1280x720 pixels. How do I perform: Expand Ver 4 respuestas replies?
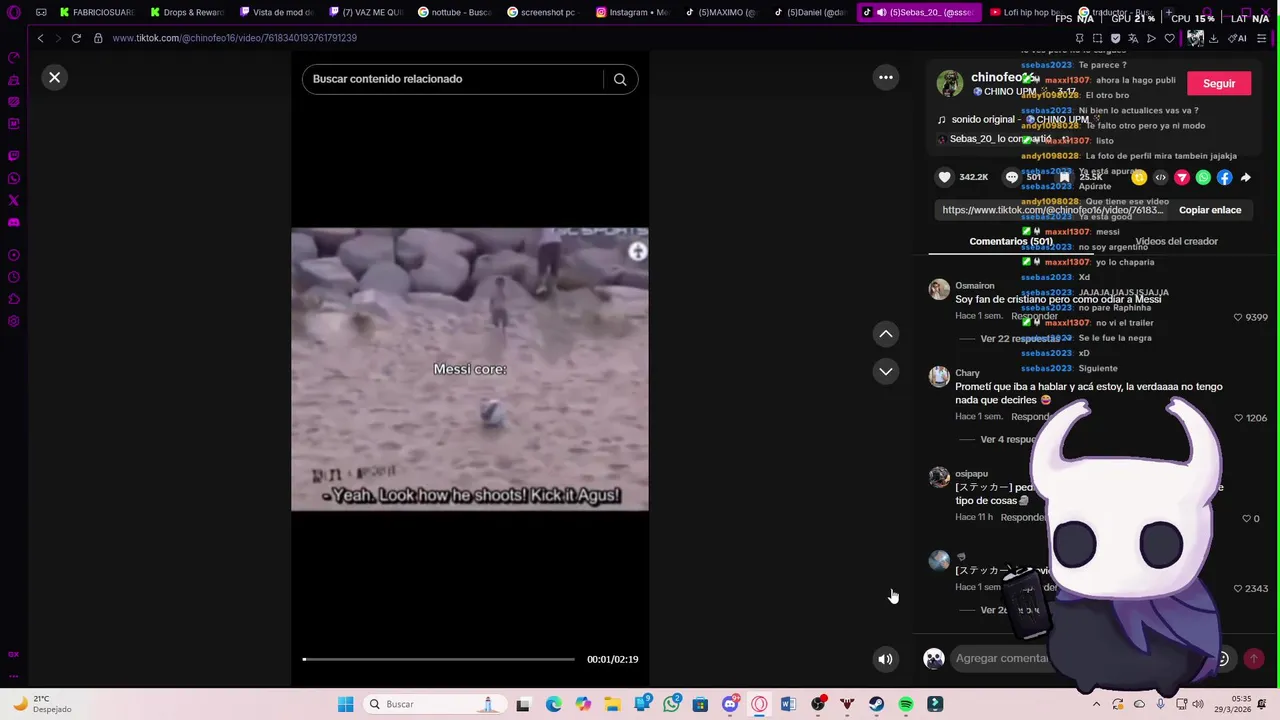click(x=1010, y=439)
